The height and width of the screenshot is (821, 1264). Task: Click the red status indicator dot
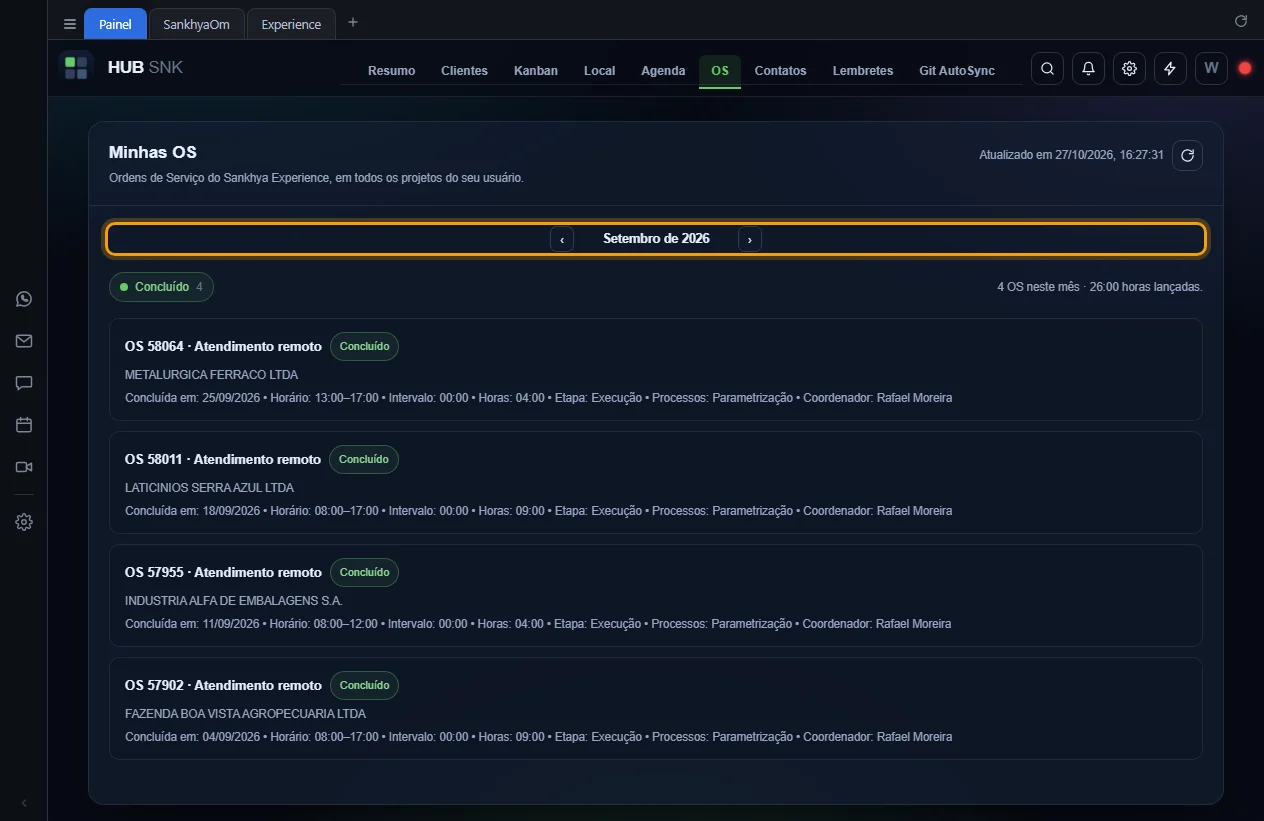(x=1245, y=69)
